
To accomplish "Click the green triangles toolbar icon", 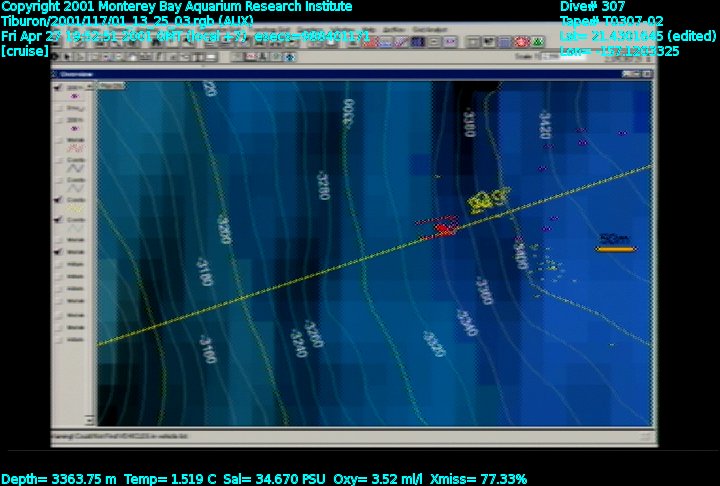I will click(x=538, y=42).
